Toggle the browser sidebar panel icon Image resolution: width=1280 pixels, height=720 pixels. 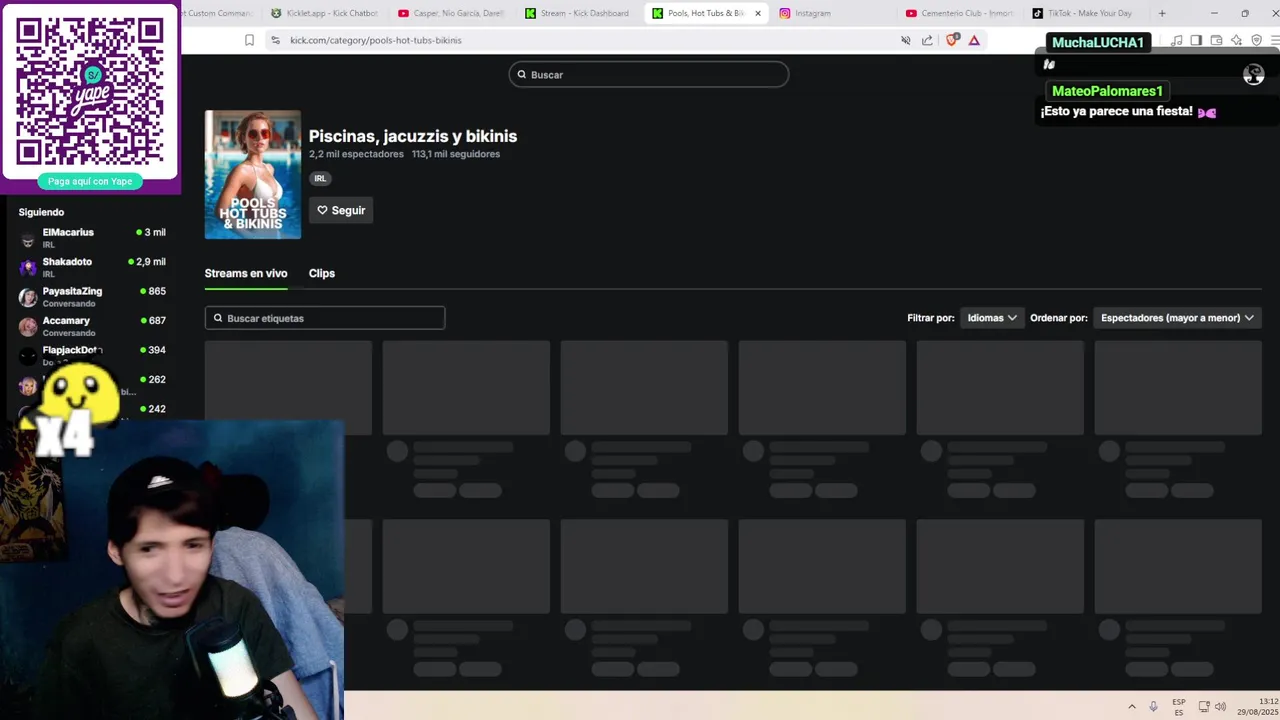pyautogui.click(x=1196, y=40)
